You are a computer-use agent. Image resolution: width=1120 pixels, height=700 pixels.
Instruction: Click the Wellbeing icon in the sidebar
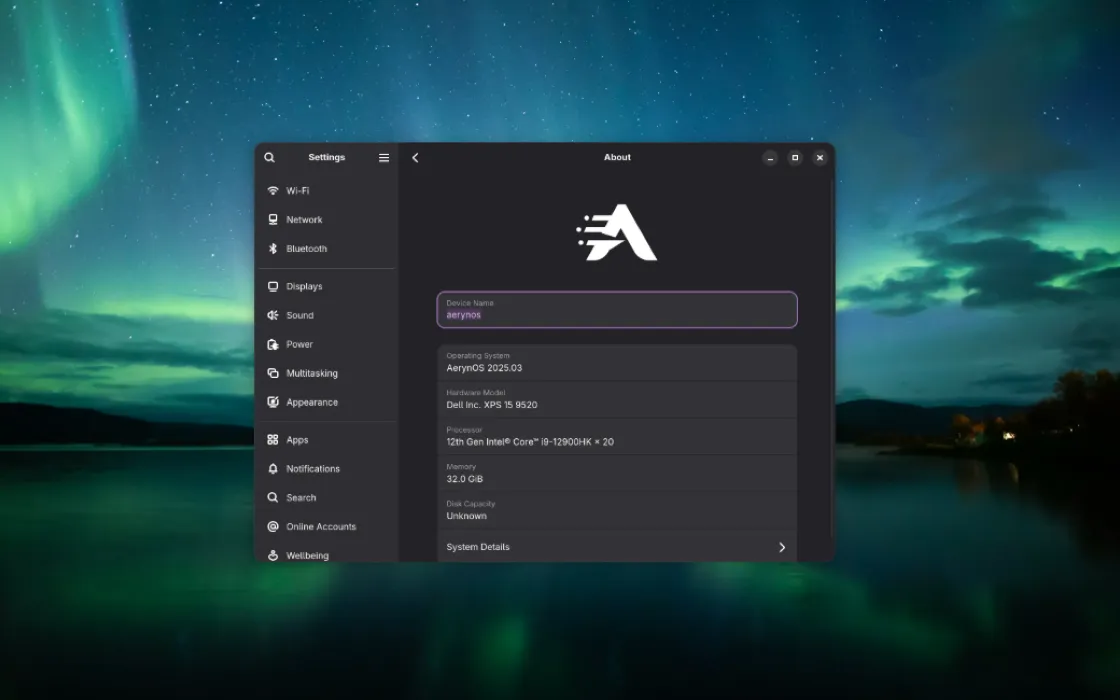click(273, 556)
